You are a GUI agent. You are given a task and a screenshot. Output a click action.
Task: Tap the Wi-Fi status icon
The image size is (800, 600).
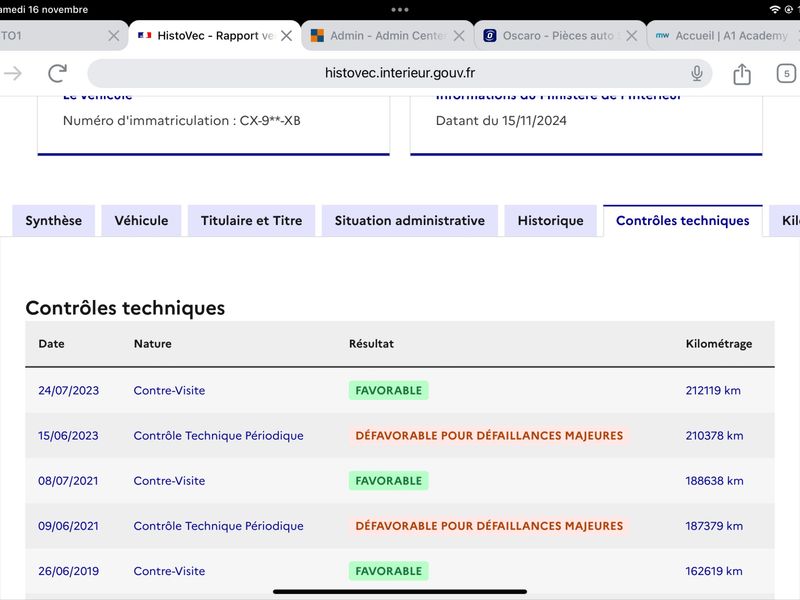coord(774,10)
